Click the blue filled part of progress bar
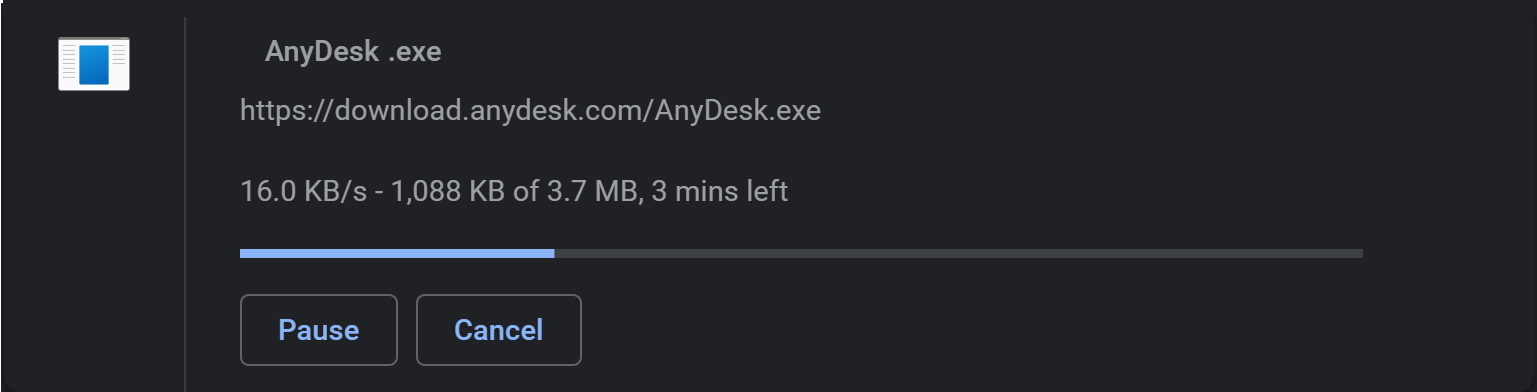Image resolution: width=1537 pixels, height=392 pixels. point(397,254)
